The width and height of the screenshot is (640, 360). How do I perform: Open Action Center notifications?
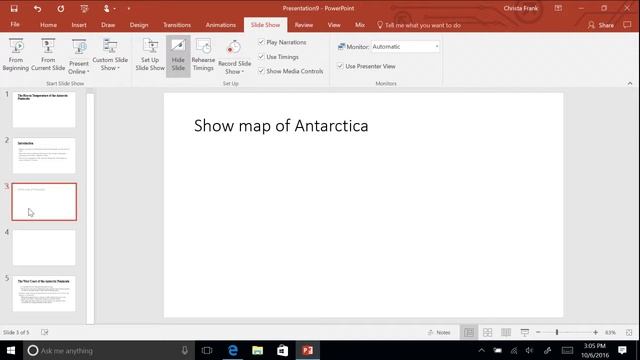622,350
